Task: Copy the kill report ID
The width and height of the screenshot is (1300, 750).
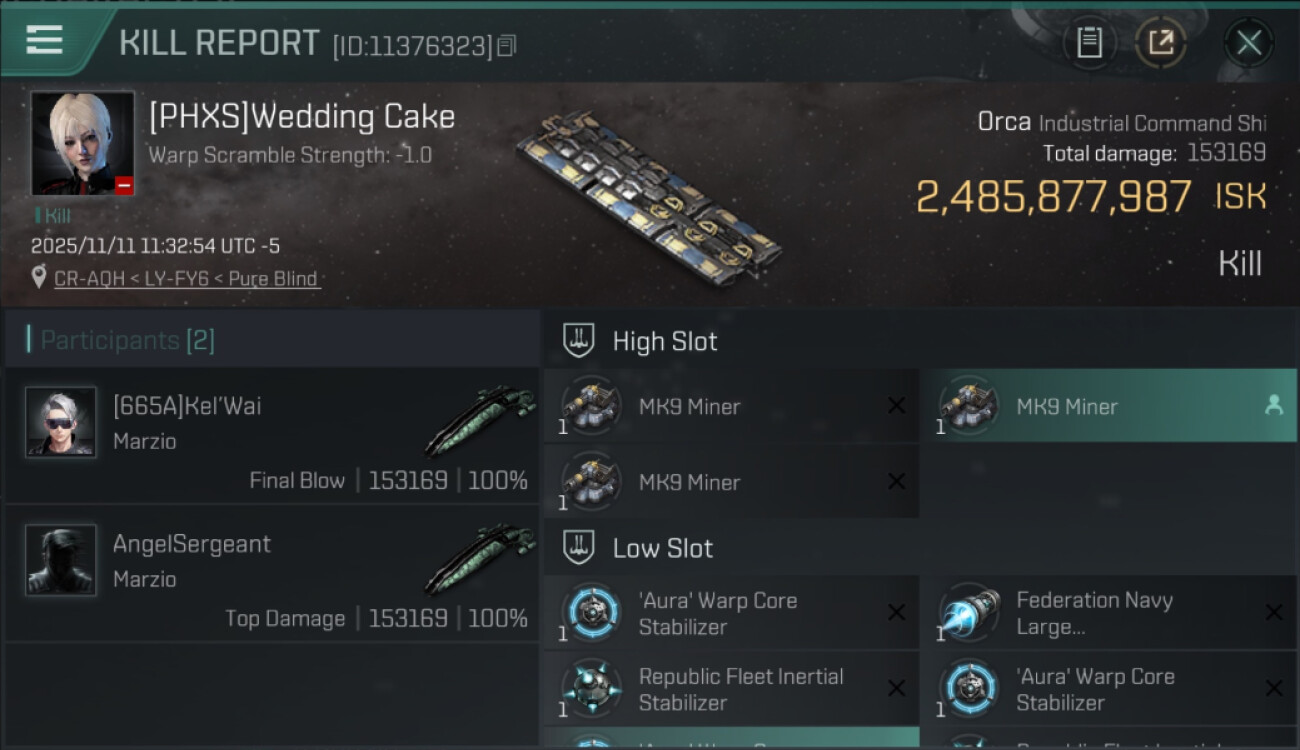Action: (507, 46)
